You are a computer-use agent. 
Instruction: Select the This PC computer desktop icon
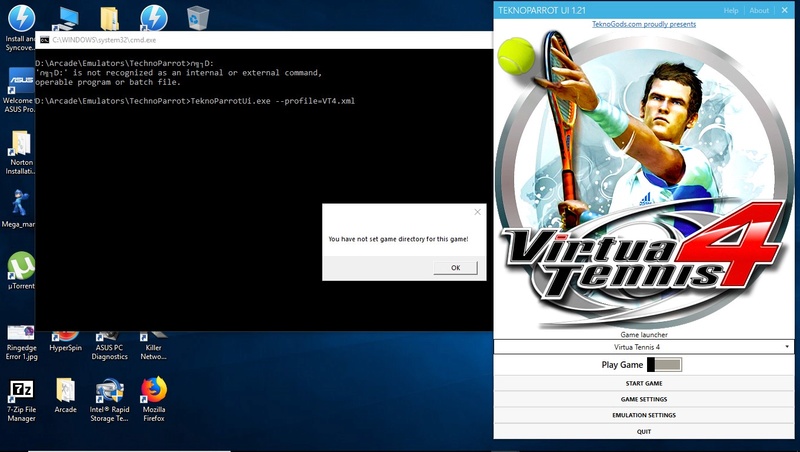click(x=66, y=18)
